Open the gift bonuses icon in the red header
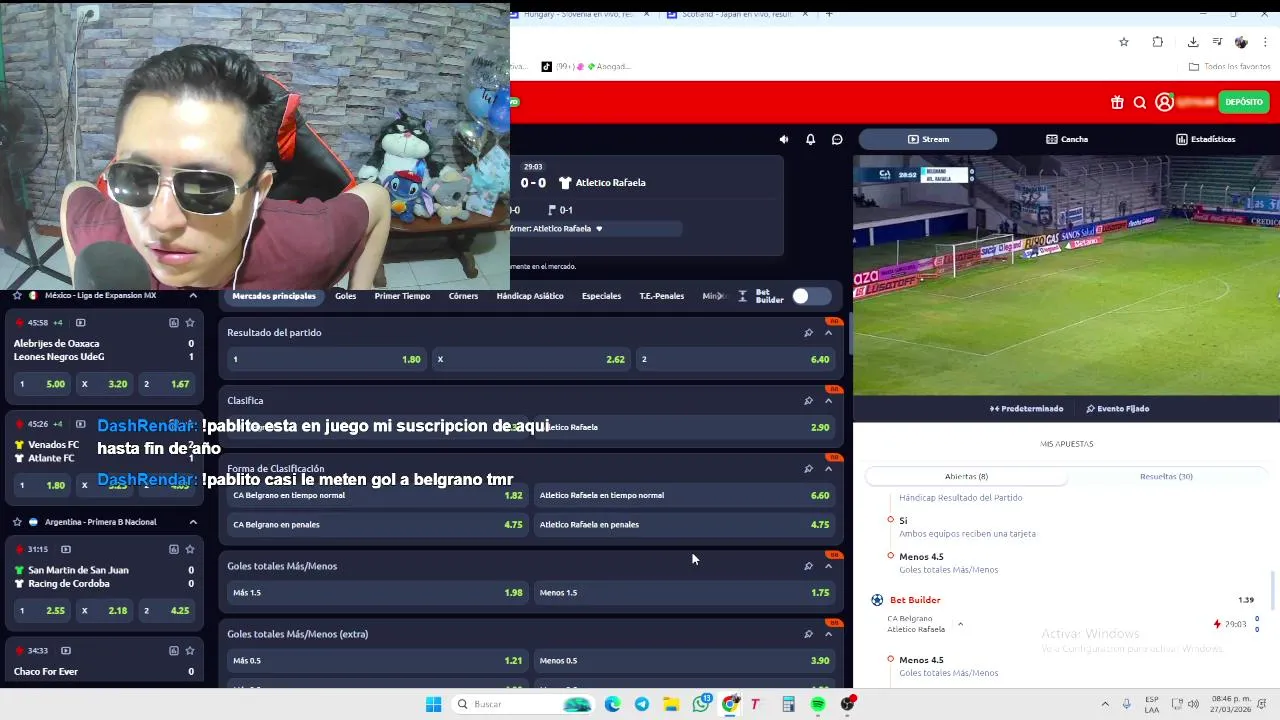 (x=1117, y=102)
